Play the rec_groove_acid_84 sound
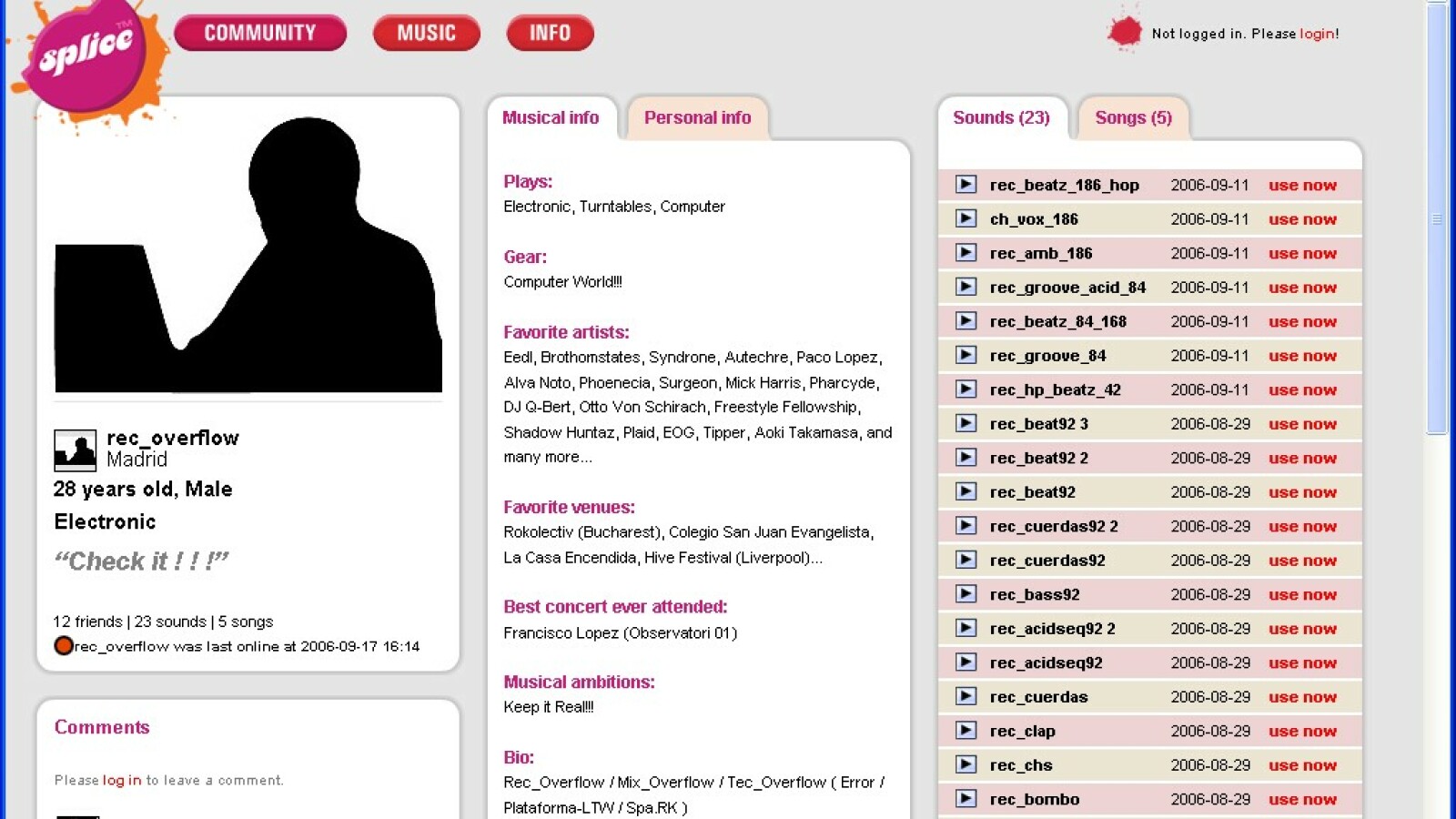 [x=966, y=287]
